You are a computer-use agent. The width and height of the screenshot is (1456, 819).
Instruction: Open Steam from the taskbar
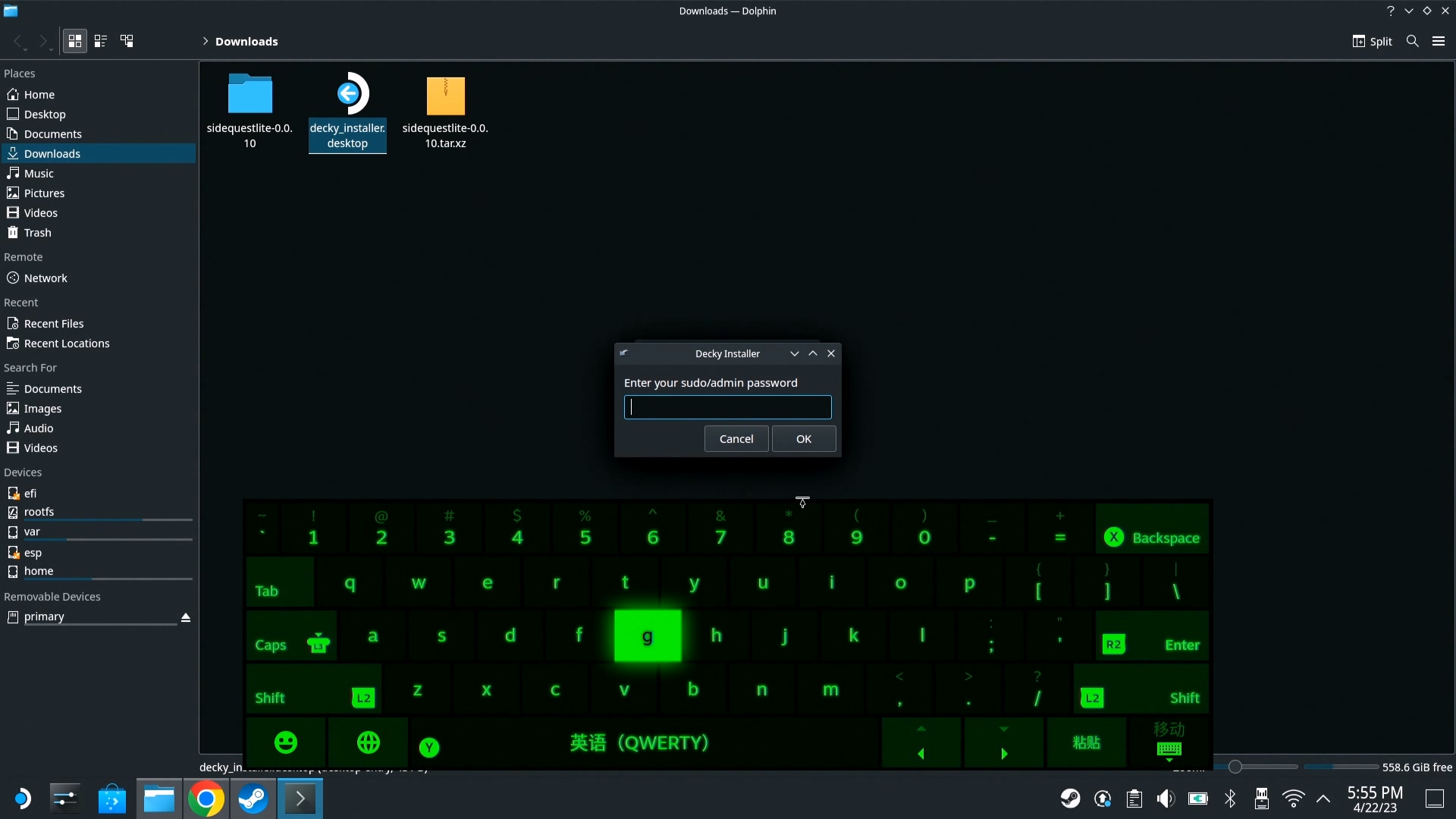click(253, 799)
